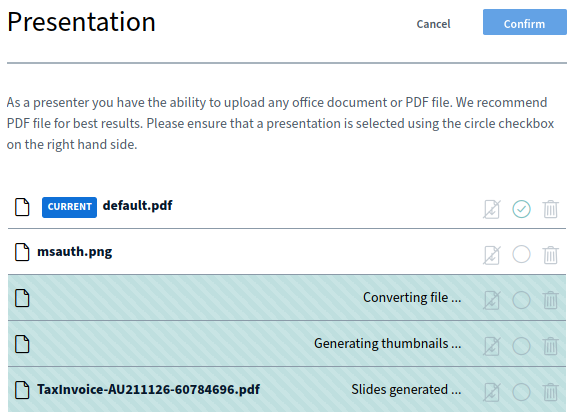Image resolution: width=574 pixels, height=417 pixels.
Task: Click the Confirm button
Action: pos(525,22)
